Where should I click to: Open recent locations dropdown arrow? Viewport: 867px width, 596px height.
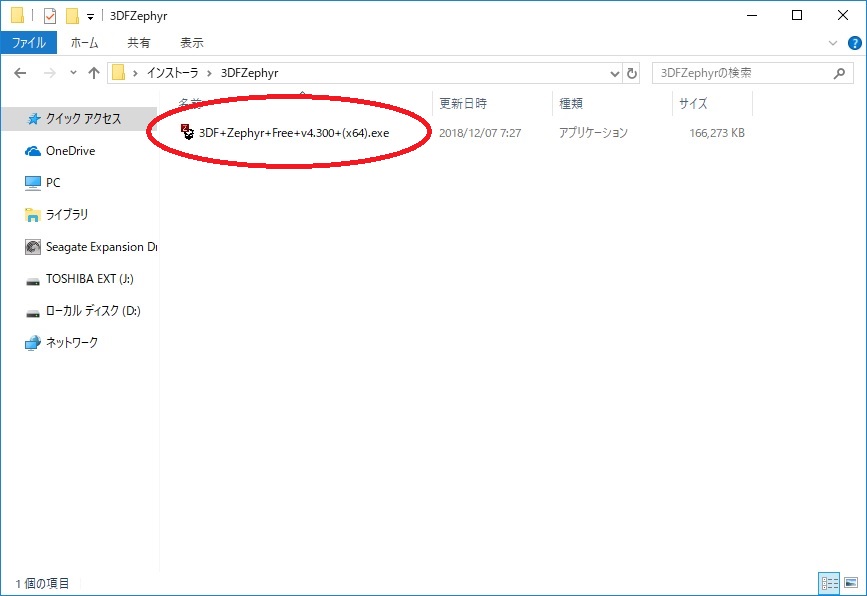pyautogui.click(x=74, y=73)
